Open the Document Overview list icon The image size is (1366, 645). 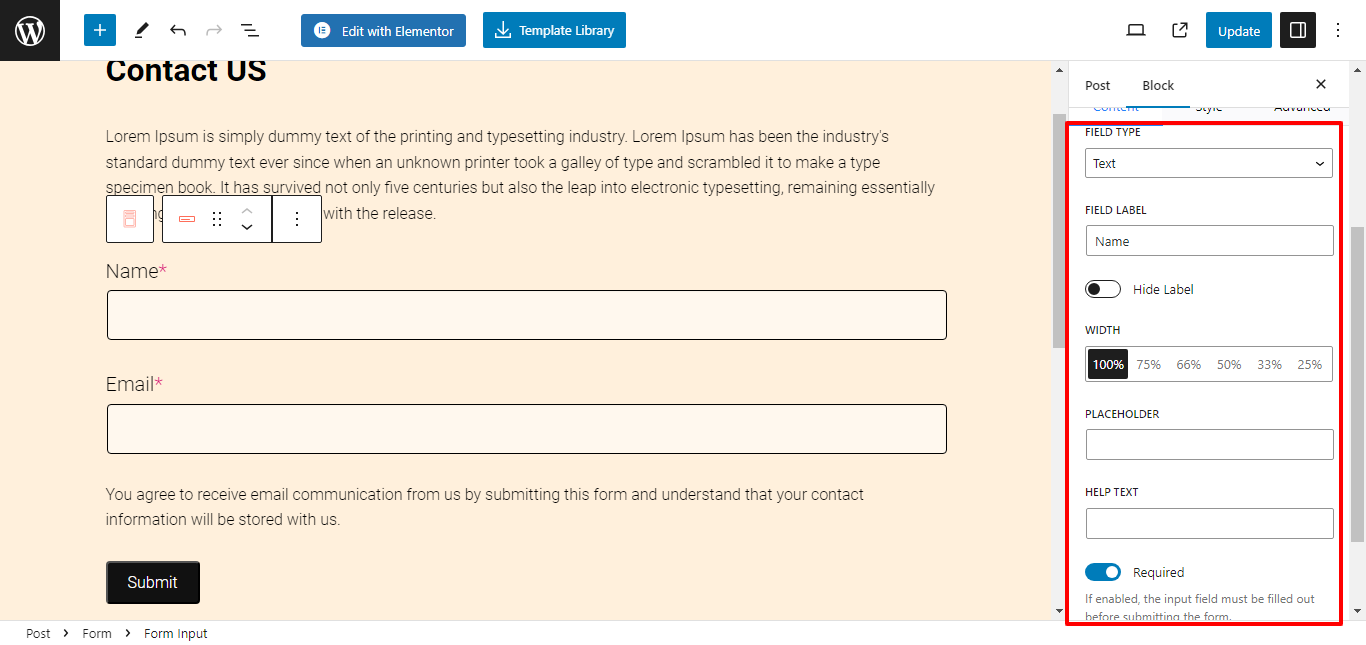250,30
